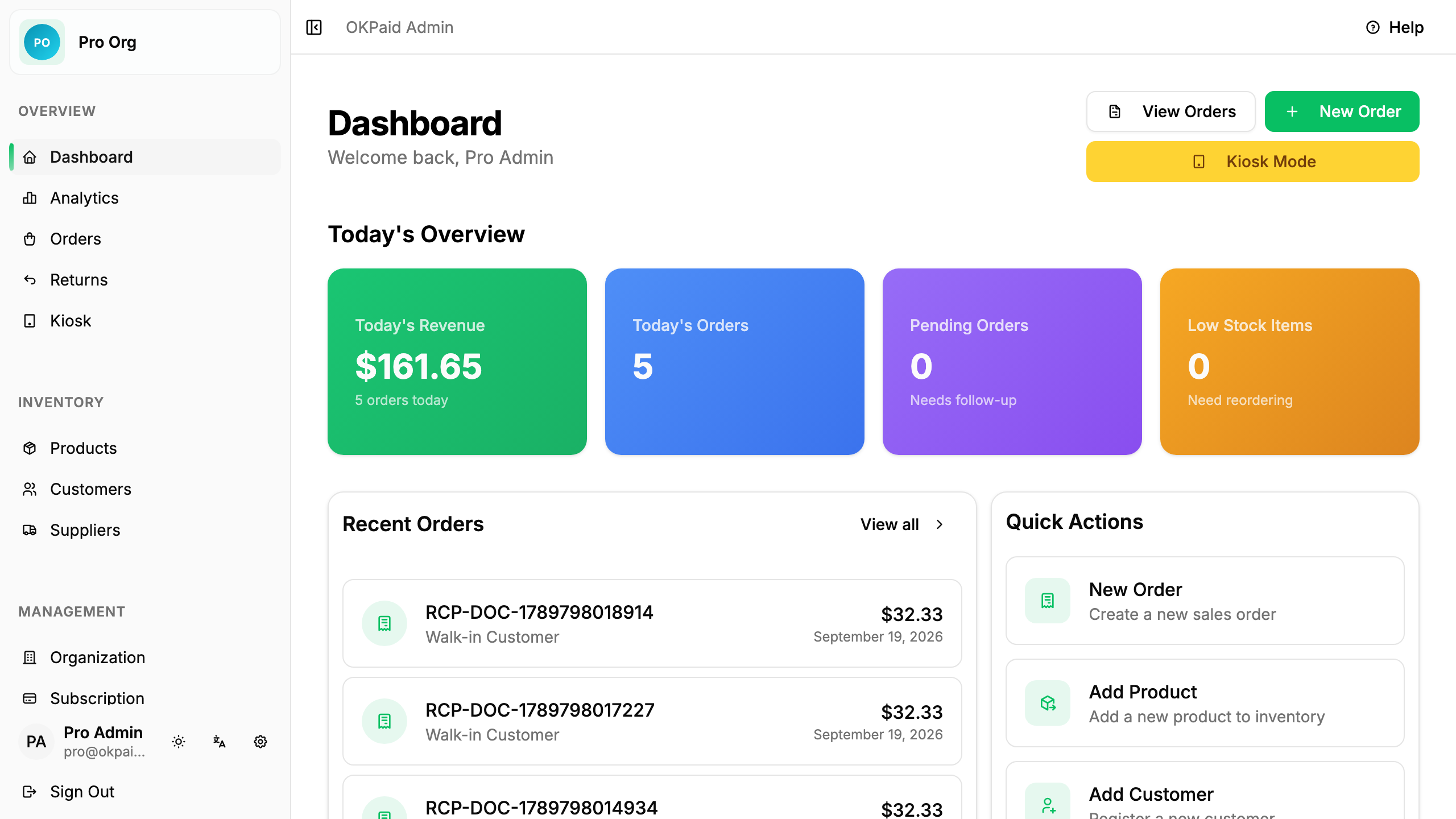Open the Low Stock Items card
The width and height of the screenshot is (1456, 819).
click(x=1290, y=362)
